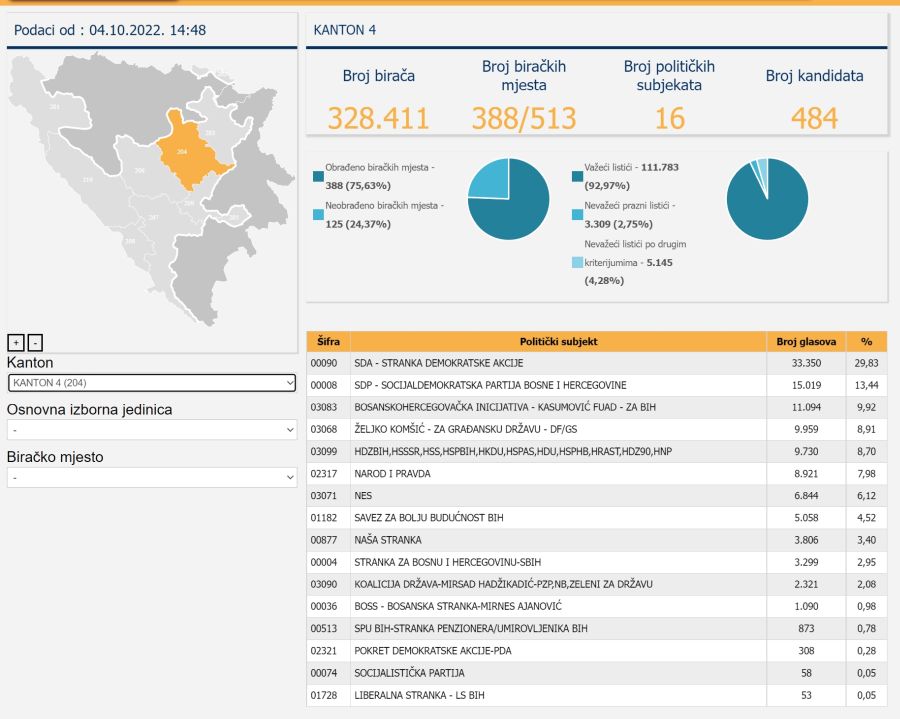The width and height of the screenshot is (900, 719).
Task: Click the Broj glasova column header
Action: [x=806, y=341]
